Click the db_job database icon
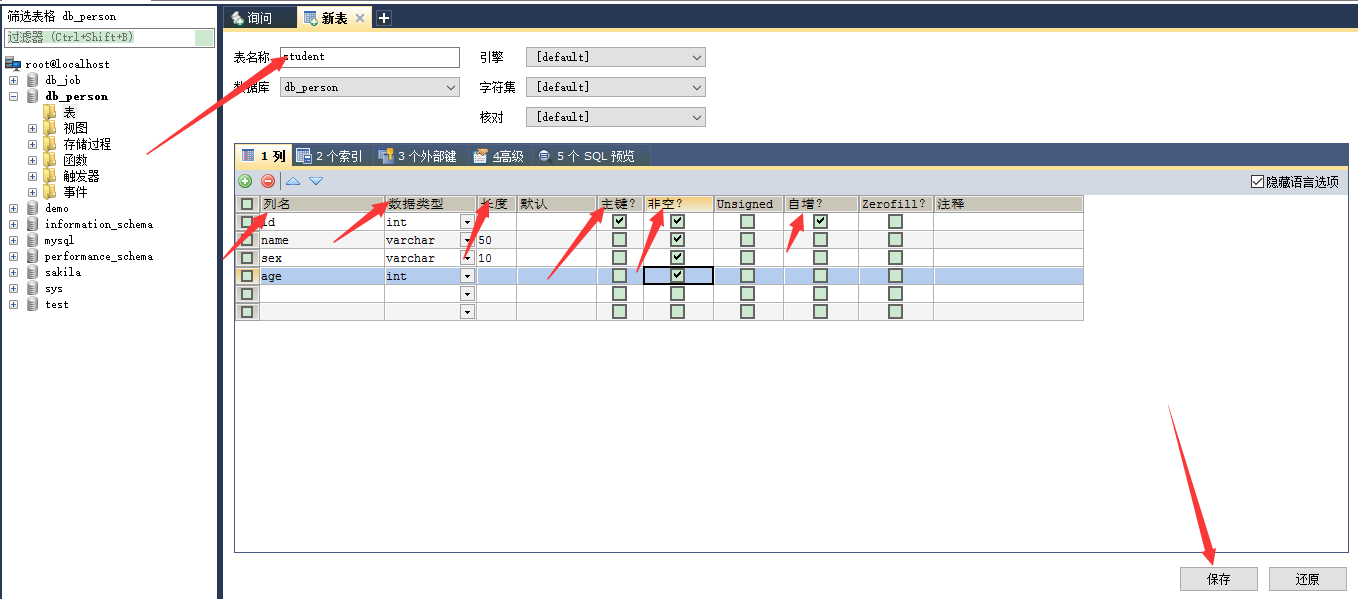The width and height of the screenshot is (1358, 599). coord(33,80)
